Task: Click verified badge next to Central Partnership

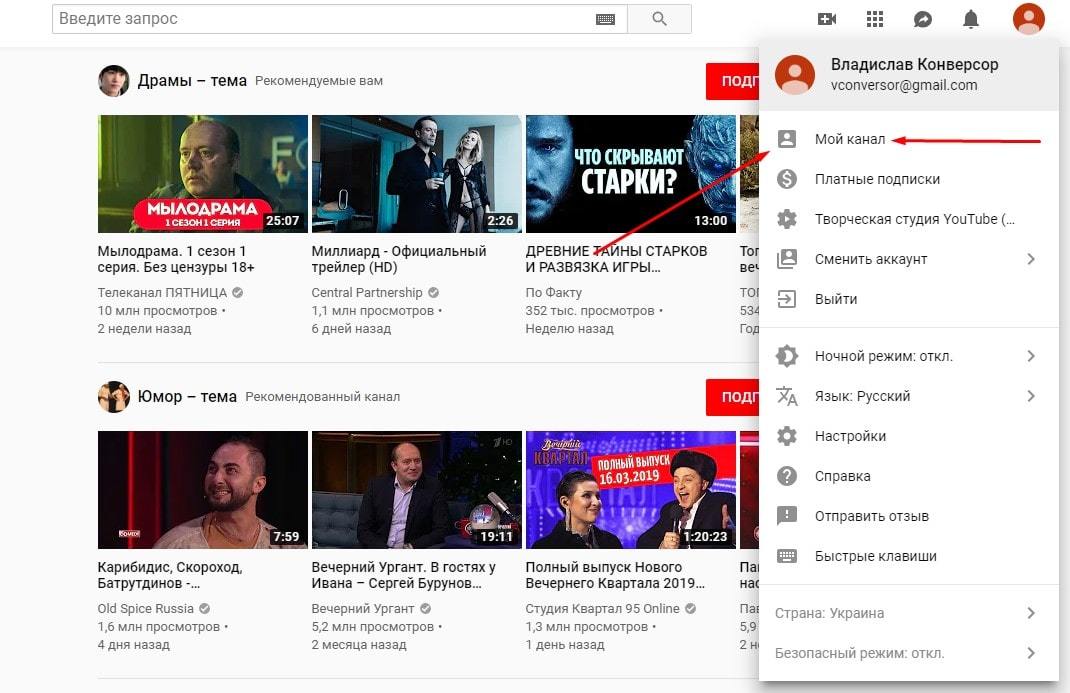Action: 433,293
